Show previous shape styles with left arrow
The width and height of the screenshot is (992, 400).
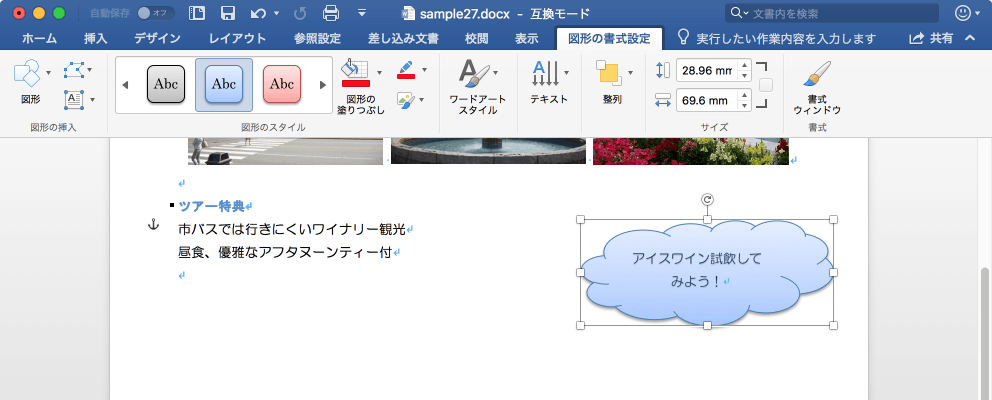[125, 85]
